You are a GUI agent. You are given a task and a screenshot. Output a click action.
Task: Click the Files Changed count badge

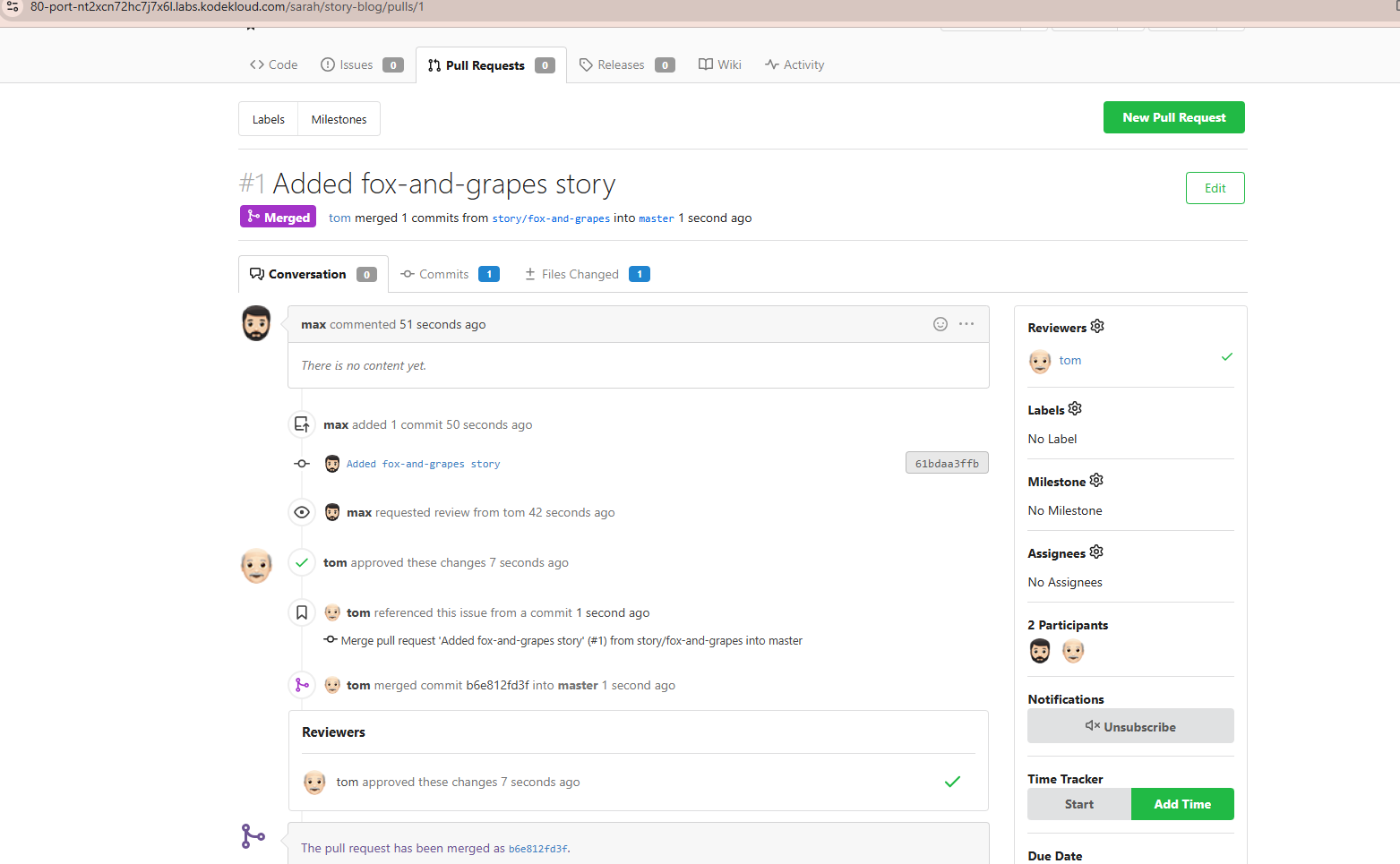coord(640,274)
